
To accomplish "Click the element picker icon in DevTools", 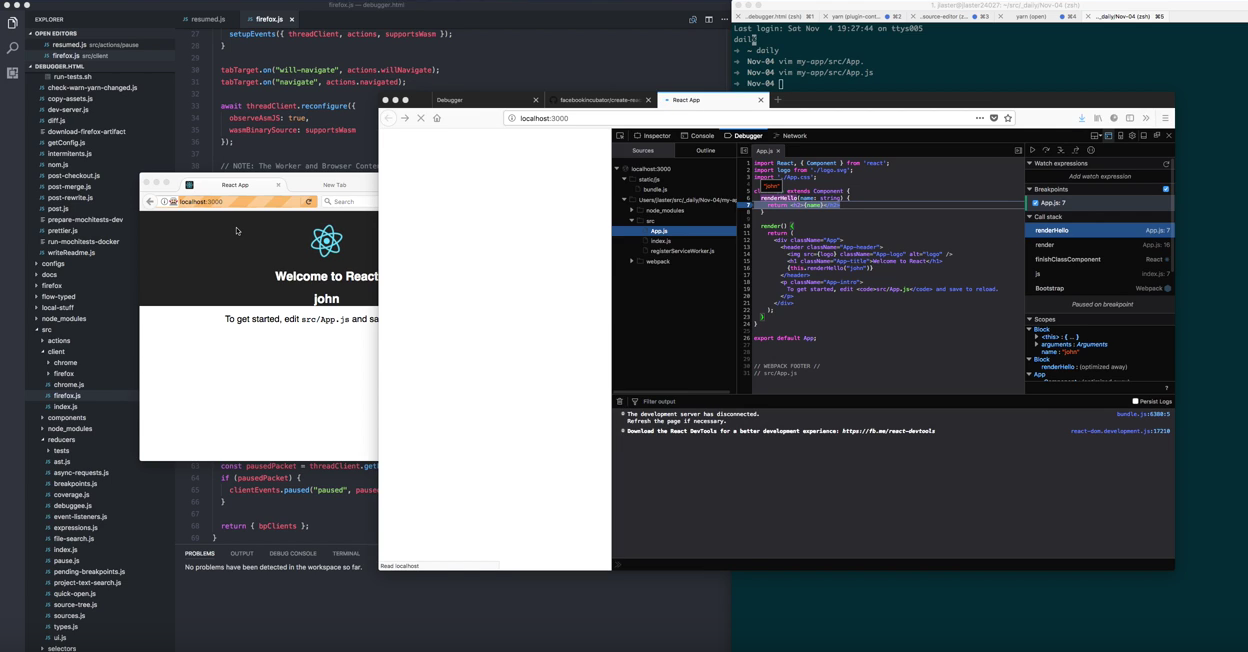I will [620, 136].
